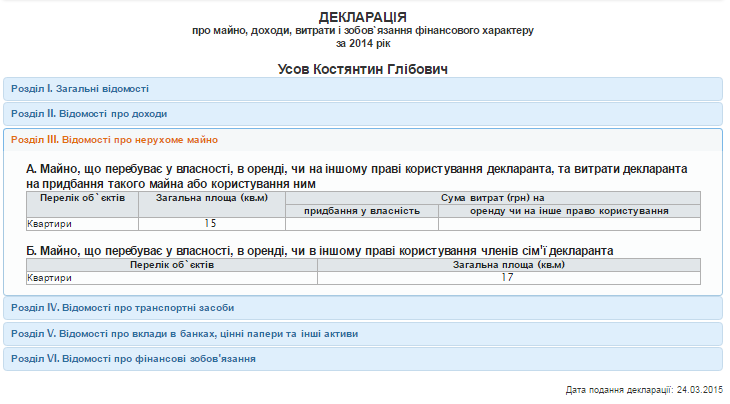Click table Б header 'Загальна площа (кв.м)'
730x404 pixels.
[x=509, y=265]
